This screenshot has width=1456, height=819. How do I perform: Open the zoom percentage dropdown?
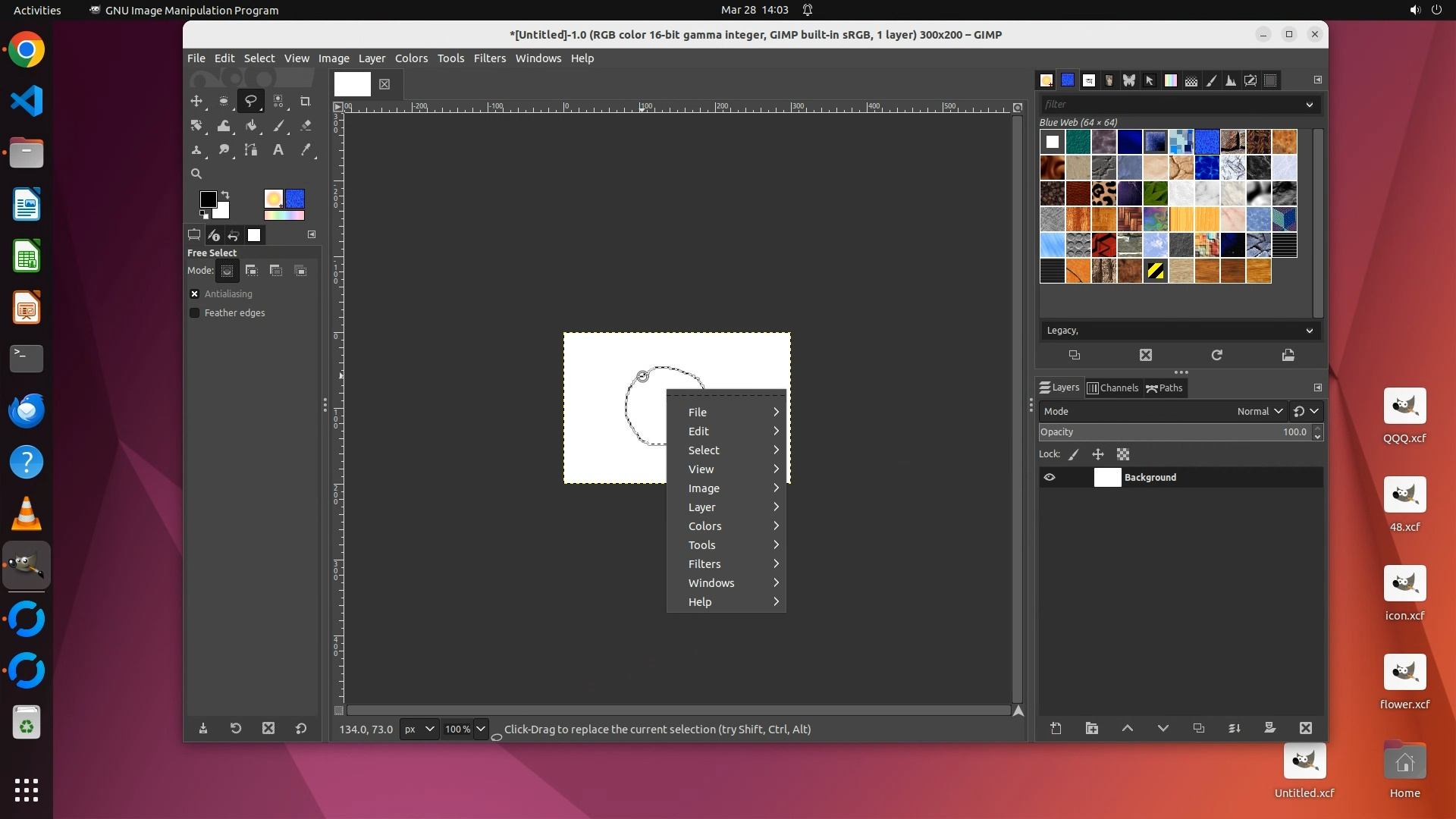(480, 729)
